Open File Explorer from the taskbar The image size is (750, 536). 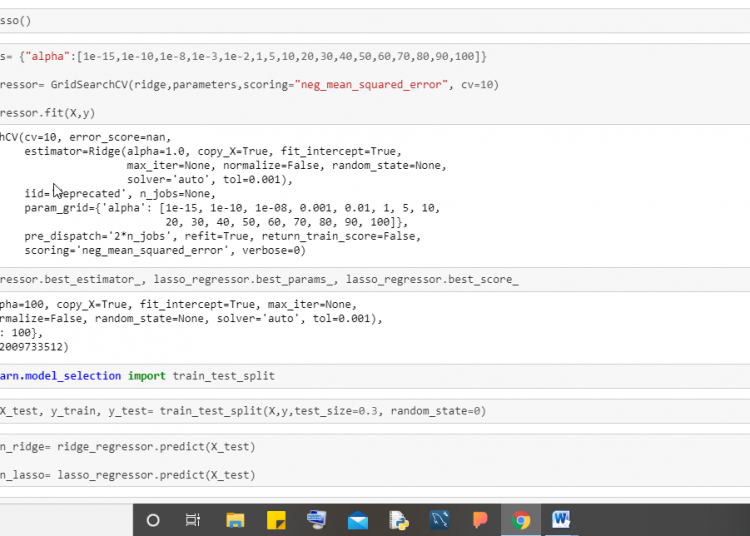tap(235, 520)
